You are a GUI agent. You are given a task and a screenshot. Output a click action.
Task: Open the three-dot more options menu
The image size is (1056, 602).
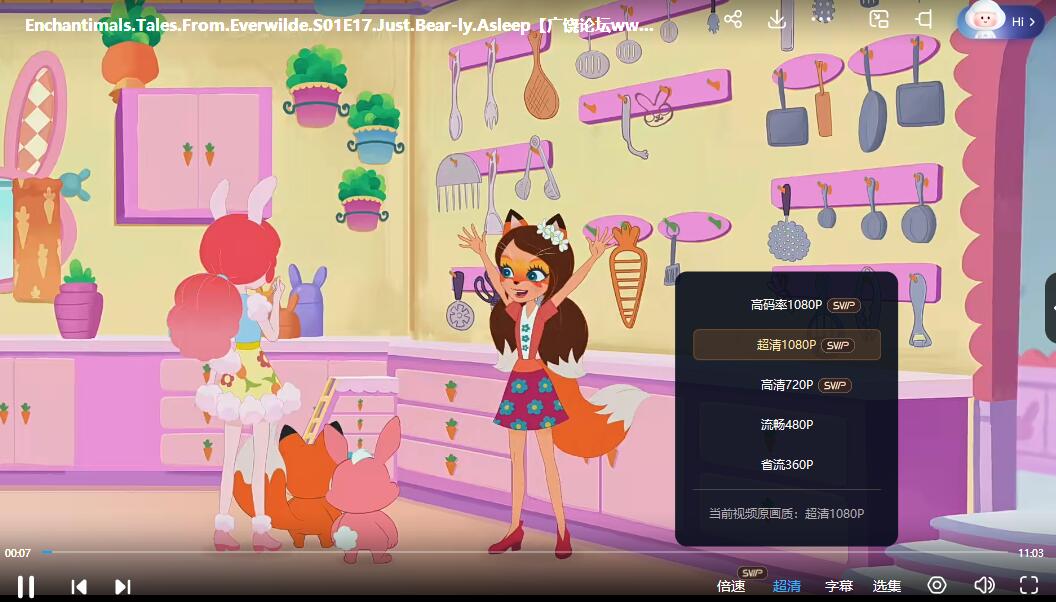click(x=822, y=19)
